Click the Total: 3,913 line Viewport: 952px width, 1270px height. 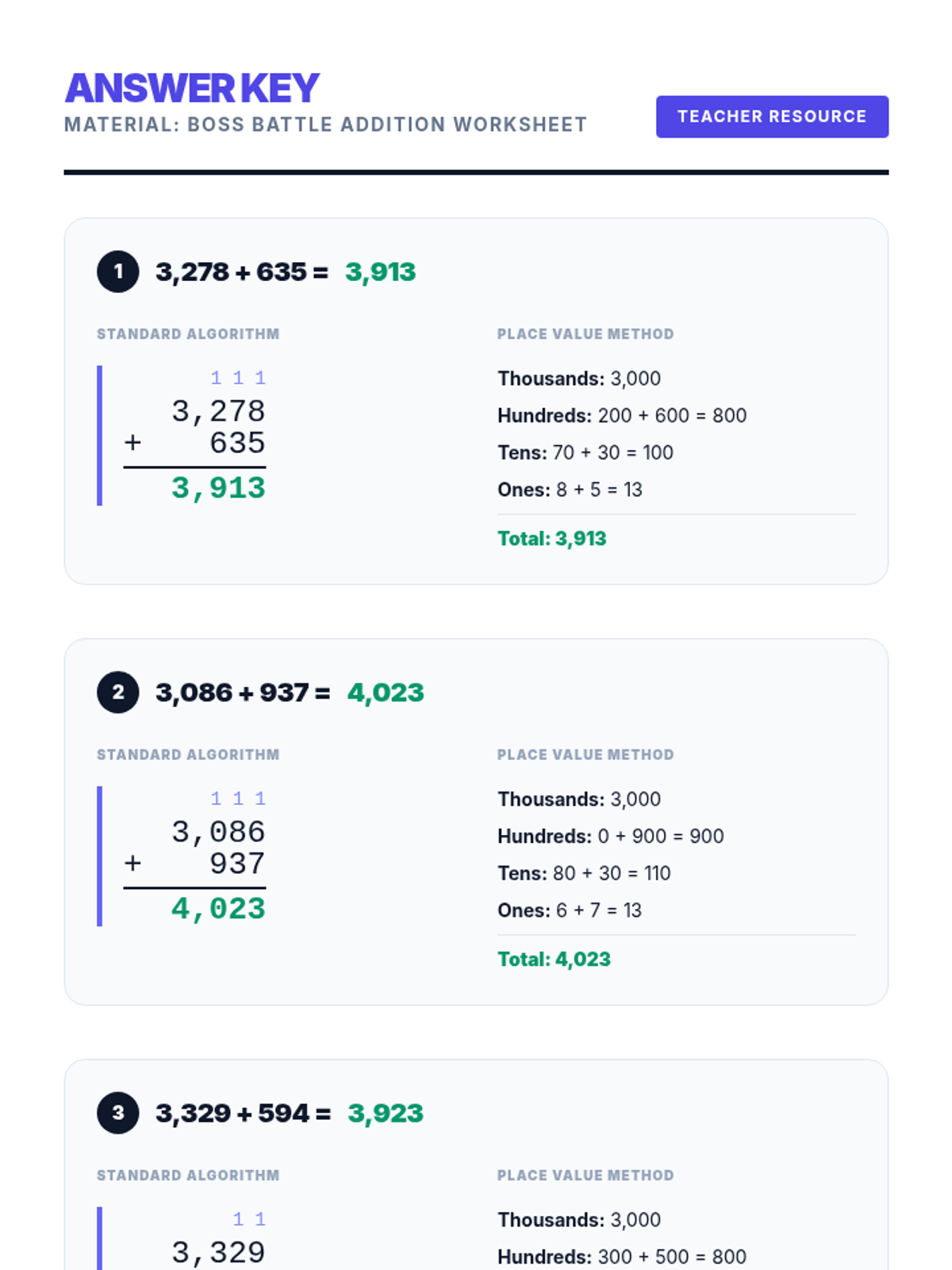point(552,539)
